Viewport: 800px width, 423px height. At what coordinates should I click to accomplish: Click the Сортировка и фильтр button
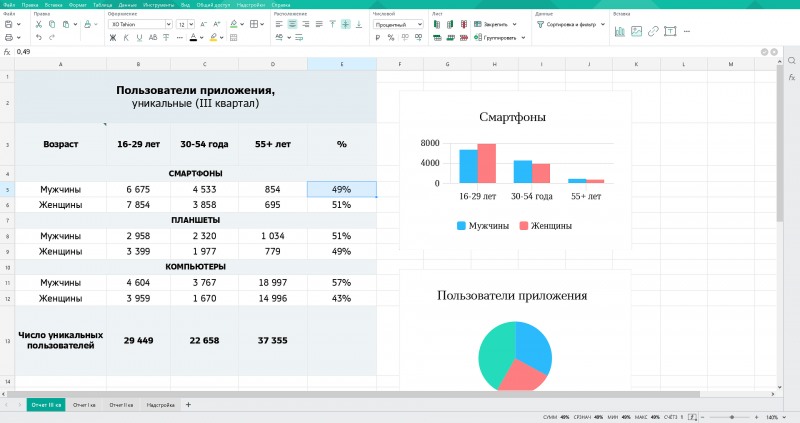click(571, 24)
